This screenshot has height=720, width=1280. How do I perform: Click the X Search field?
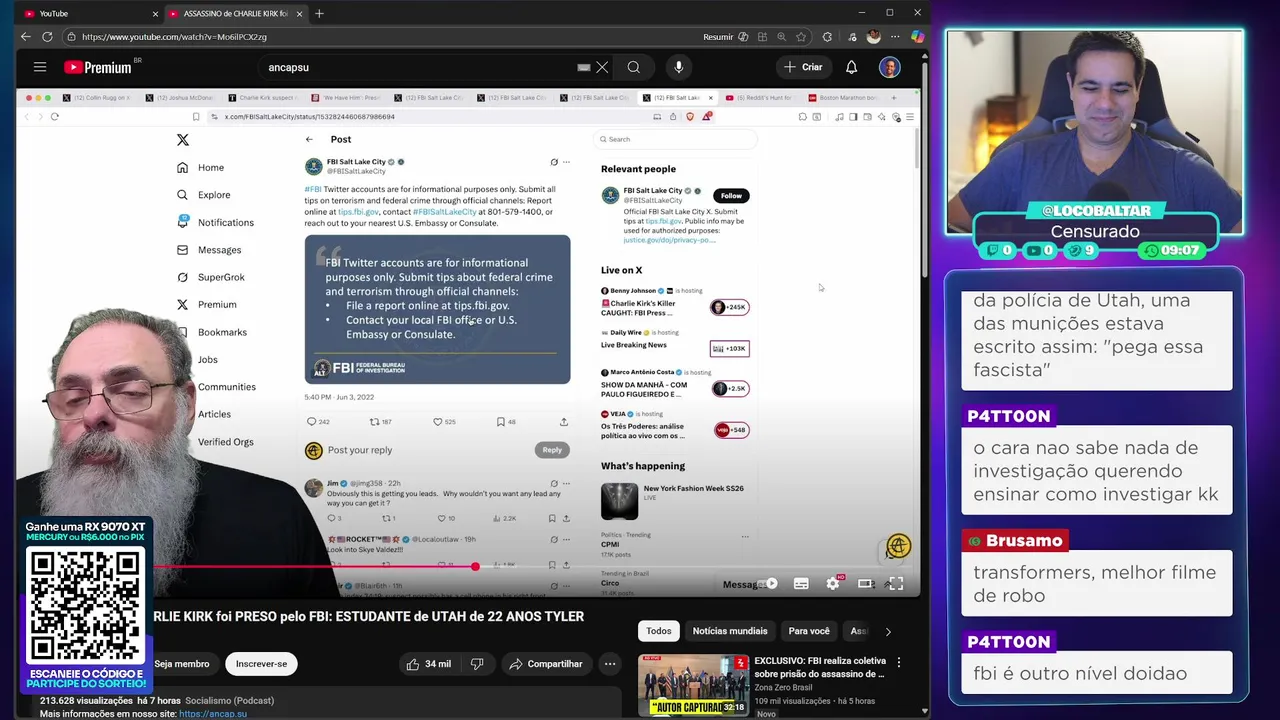point(675,139)
